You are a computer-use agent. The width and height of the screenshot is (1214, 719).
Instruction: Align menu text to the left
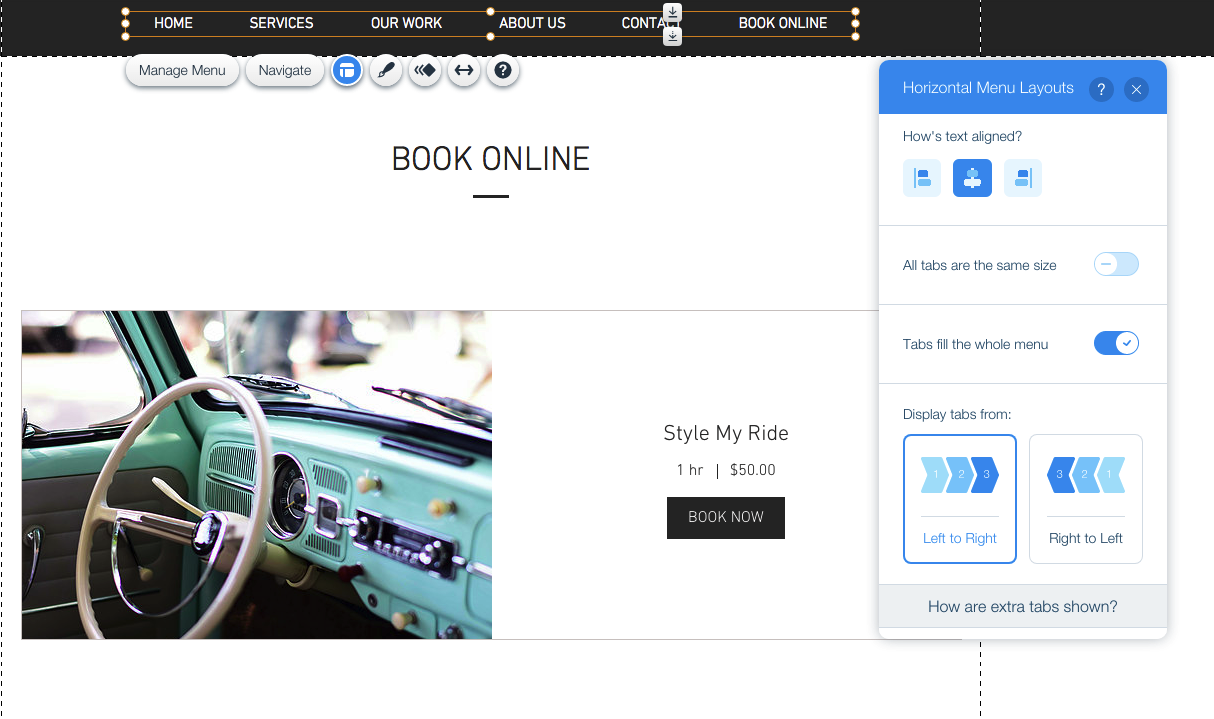(922, 178)
